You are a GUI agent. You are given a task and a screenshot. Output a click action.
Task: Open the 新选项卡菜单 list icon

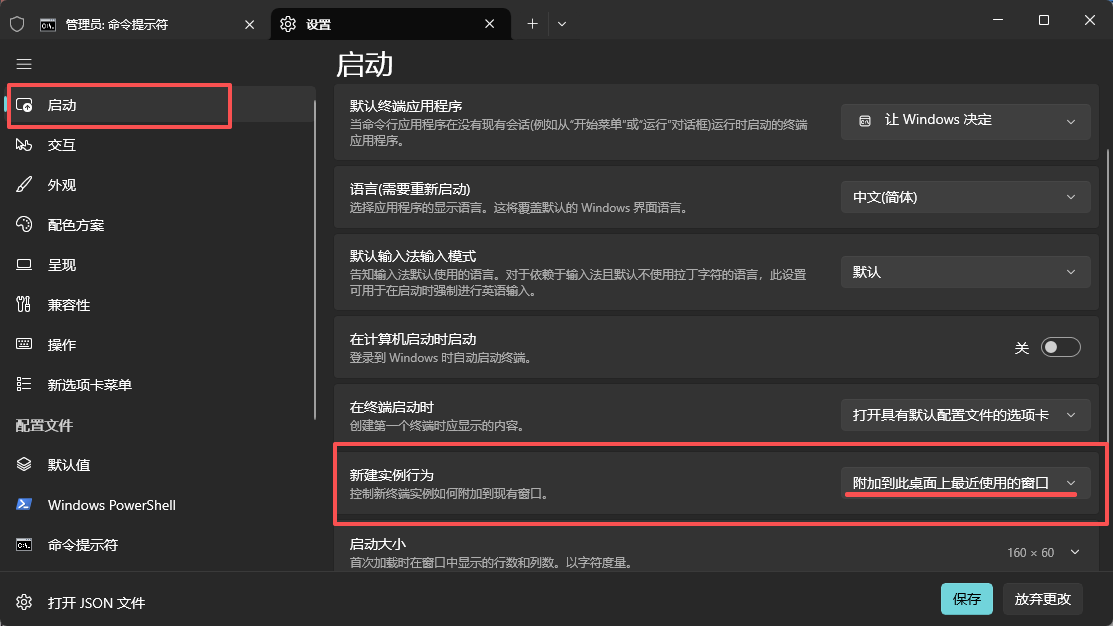pyautogui.click(x=25, y=385)
